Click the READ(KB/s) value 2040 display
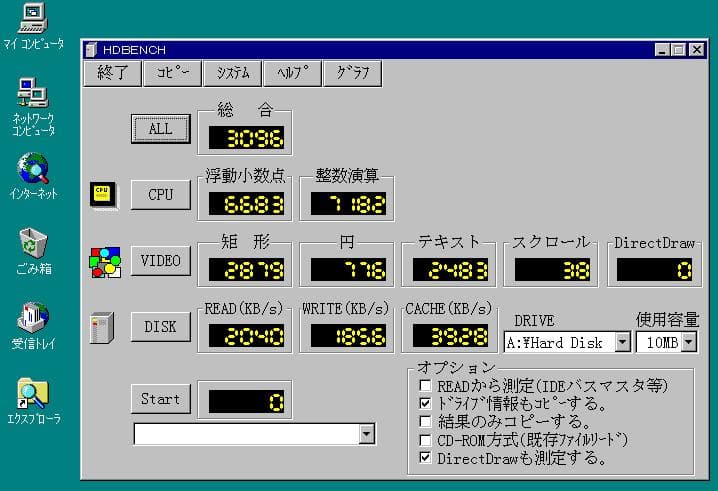The image size is (718, 491). 246,336
